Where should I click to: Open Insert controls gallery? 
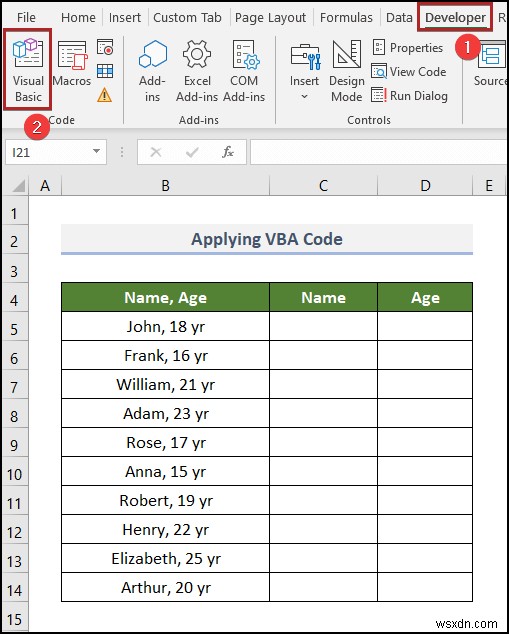pos(304,71)
